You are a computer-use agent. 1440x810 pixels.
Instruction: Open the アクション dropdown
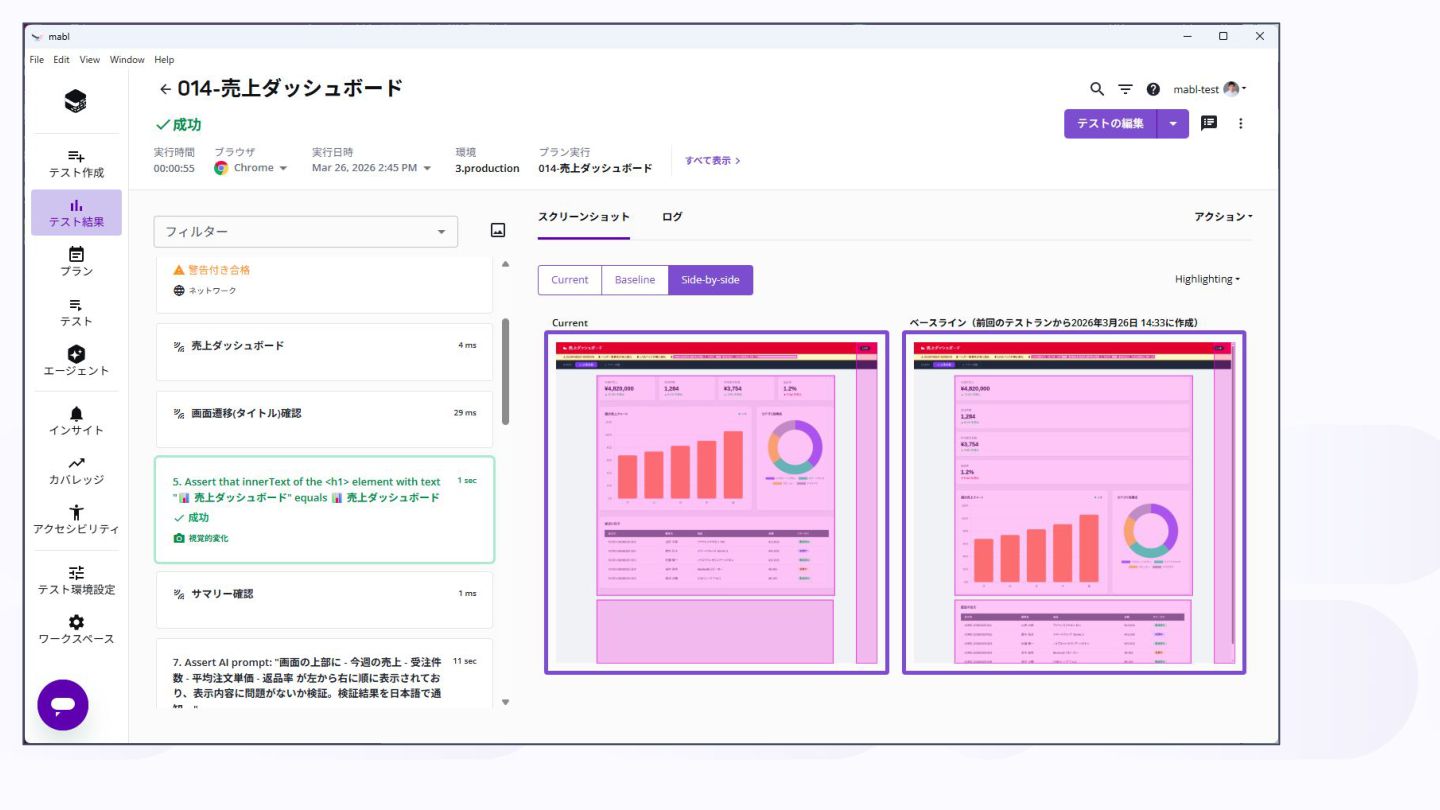pyautogui.click(x=1223, y=217)
